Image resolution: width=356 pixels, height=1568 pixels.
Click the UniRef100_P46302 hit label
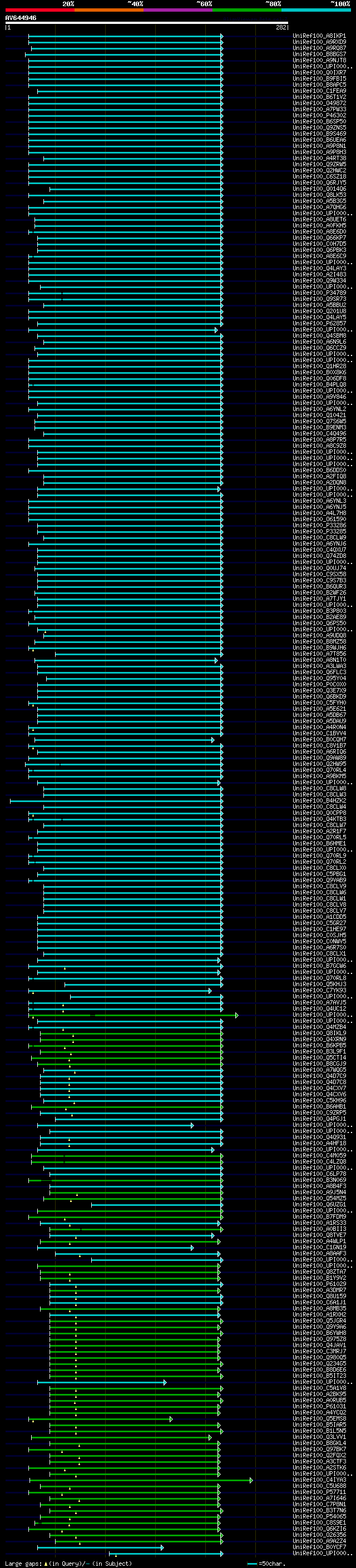319,115
